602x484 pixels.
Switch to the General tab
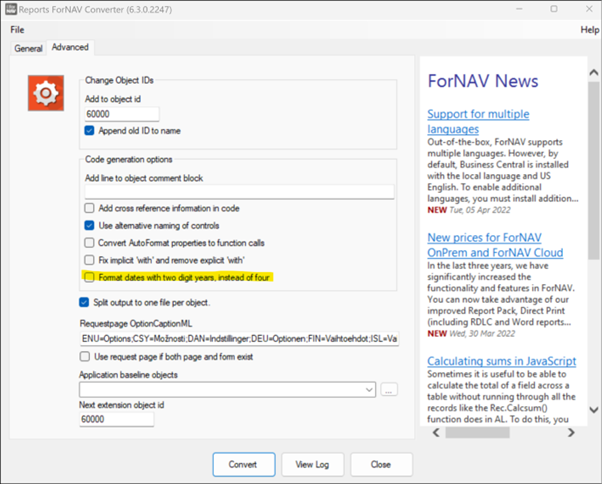(x=28, y=48)
